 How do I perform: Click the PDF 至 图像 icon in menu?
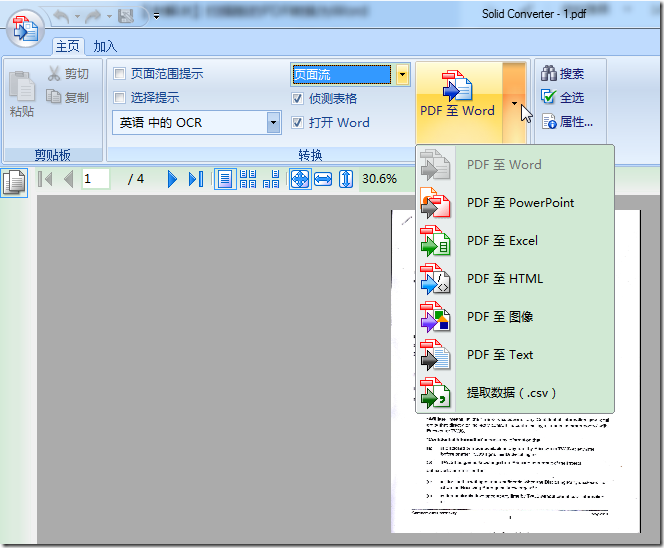click(x=436, y=317)
